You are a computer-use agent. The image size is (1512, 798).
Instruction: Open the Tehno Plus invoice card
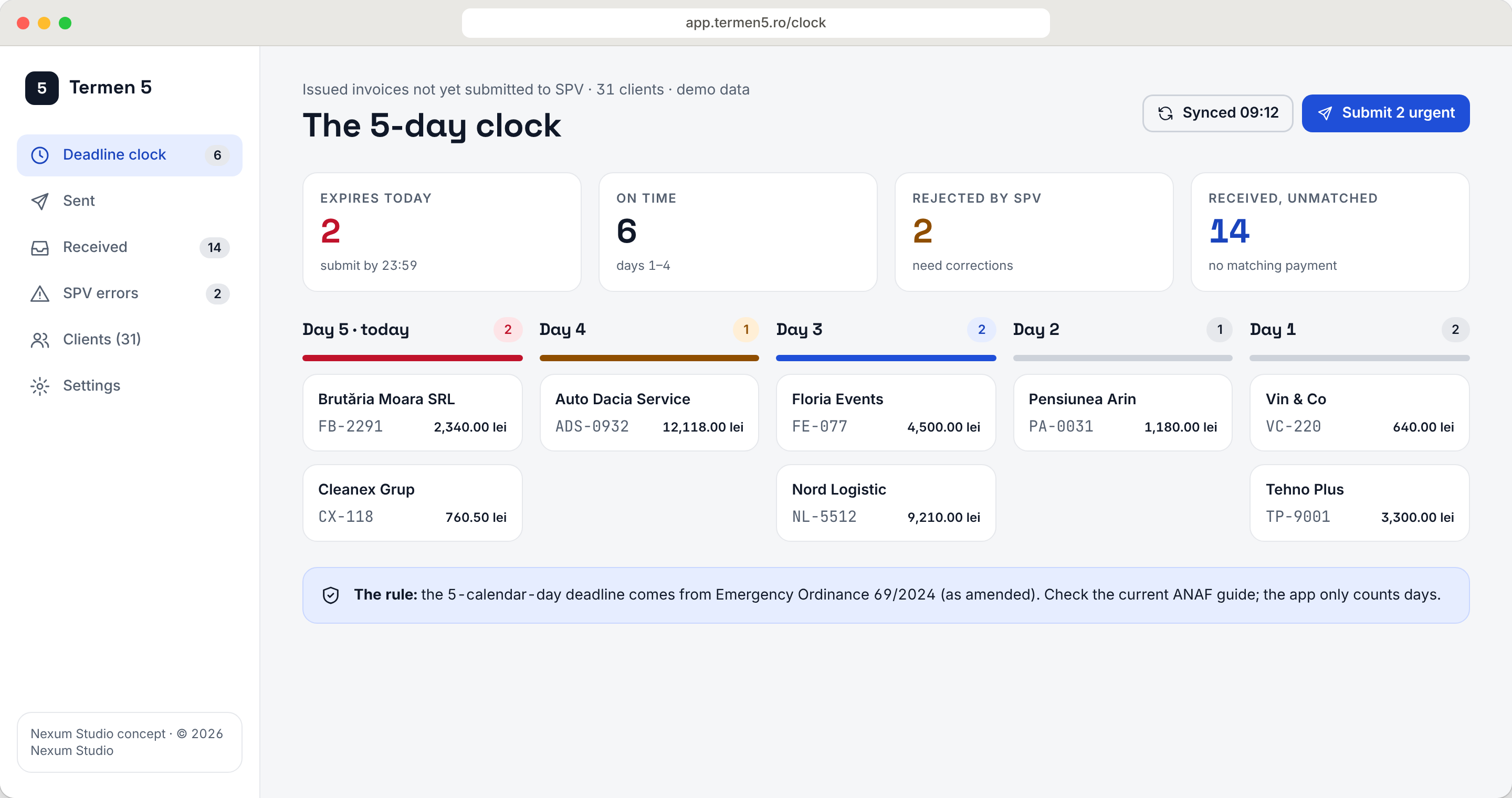[x=1359, y=503]
